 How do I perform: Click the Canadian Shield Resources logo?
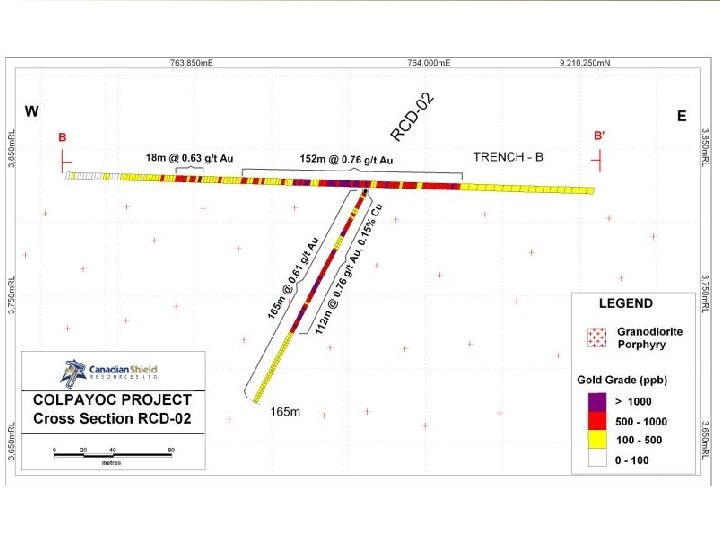(x=110, y=372)
